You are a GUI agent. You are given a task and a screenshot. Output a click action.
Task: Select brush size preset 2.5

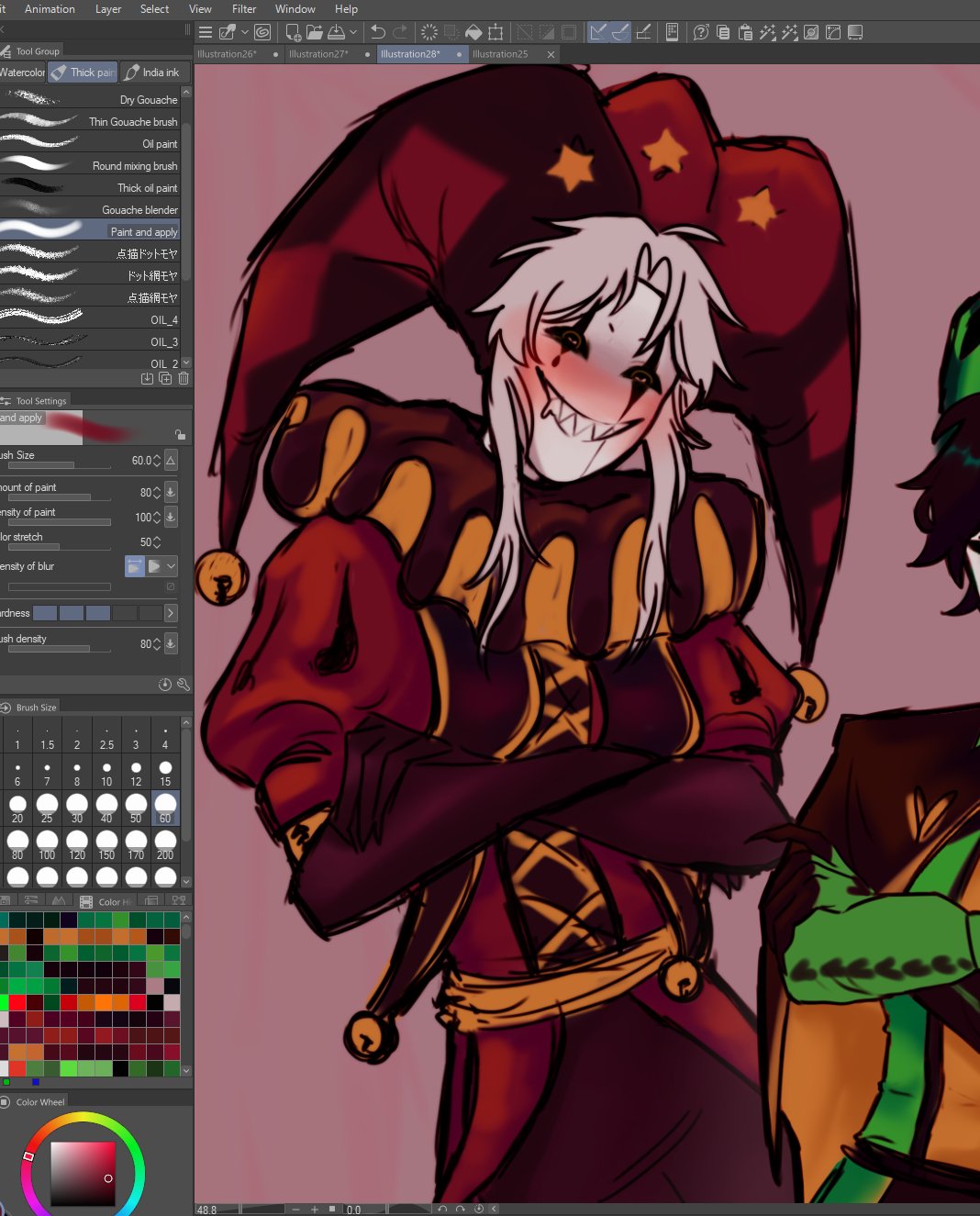point(106,736)
